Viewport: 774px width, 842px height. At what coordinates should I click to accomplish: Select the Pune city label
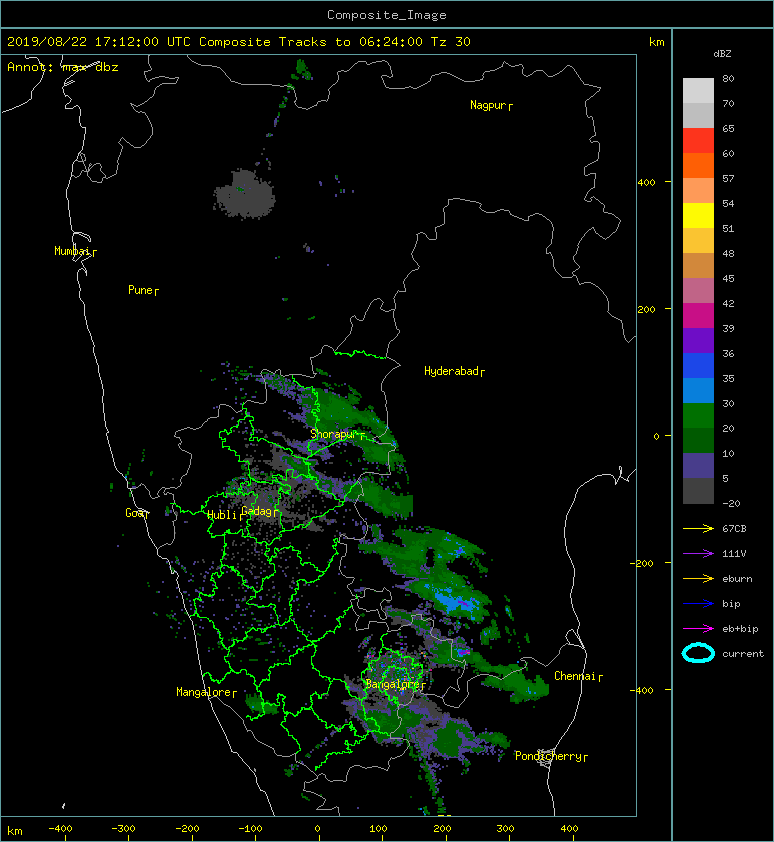click(x=140, y=290)
